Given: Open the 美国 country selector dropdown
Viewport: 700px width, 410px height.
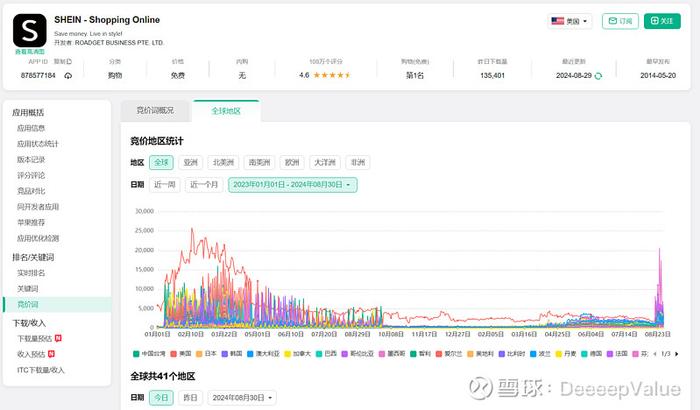Looking at the screenshot, I should point(570,21).
